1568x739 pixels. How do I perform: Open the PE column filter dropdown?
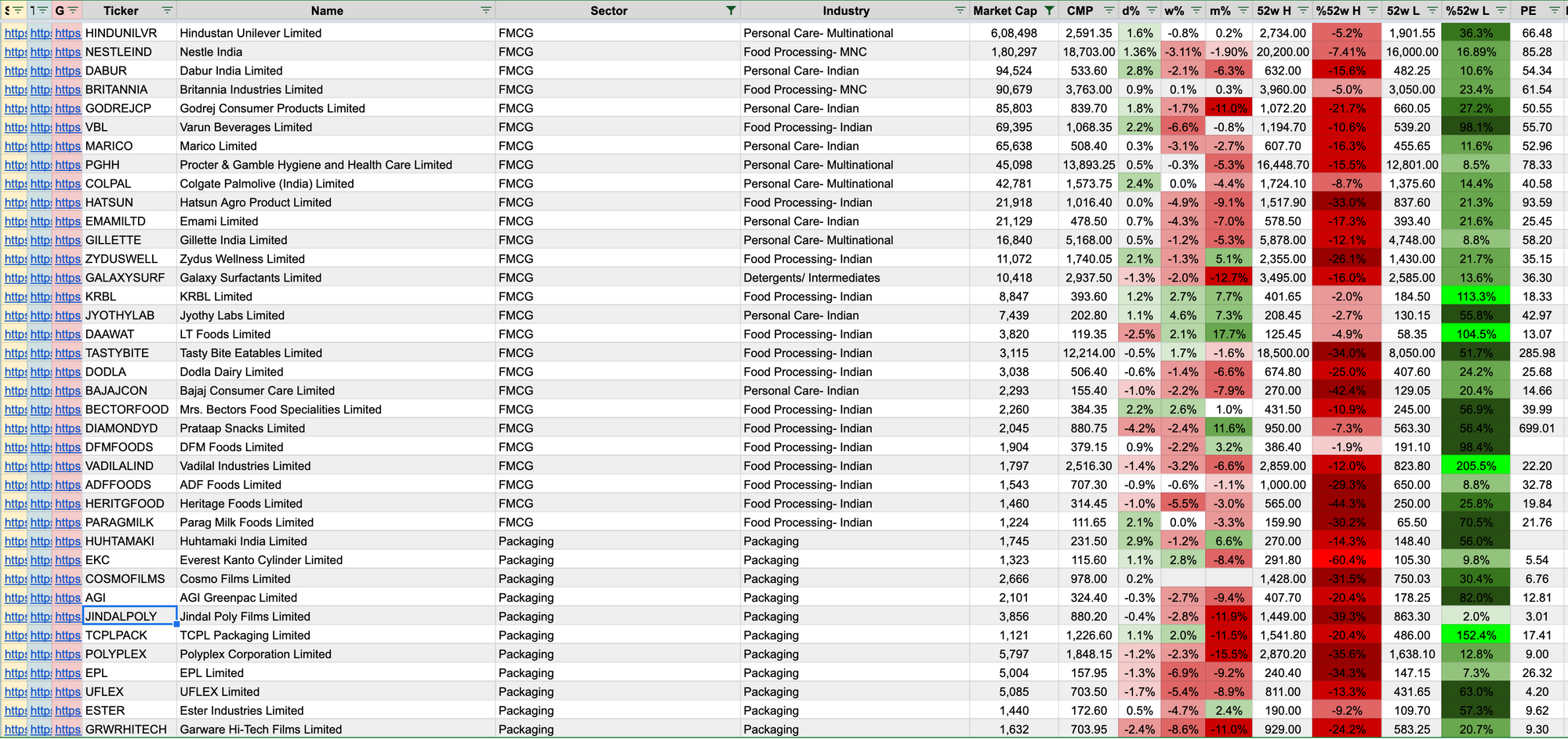[x=1554, y=10]
